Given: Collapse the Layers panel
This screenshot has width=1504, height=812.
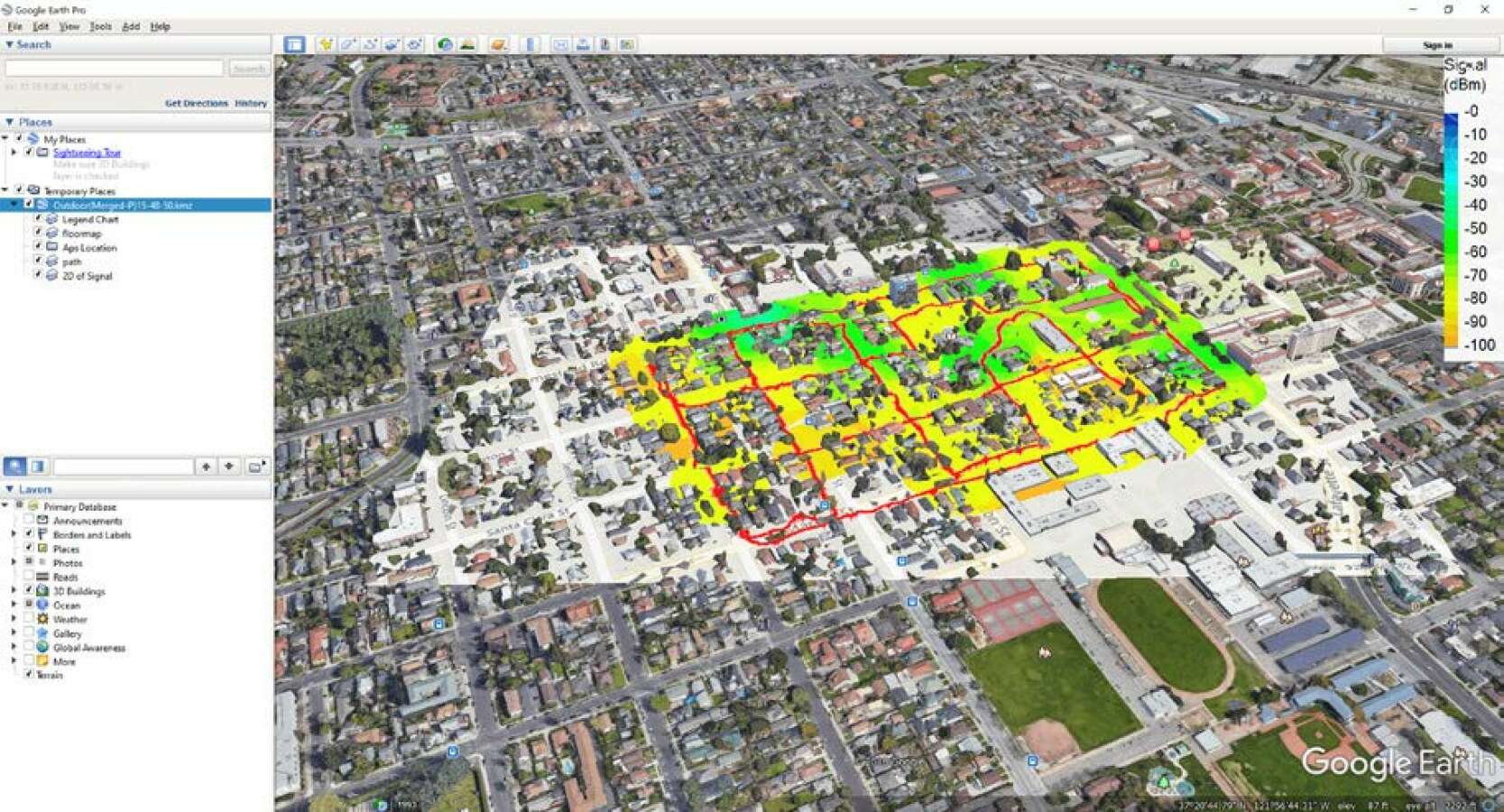Looking at the screenshot, I should (x=9, y=489).
